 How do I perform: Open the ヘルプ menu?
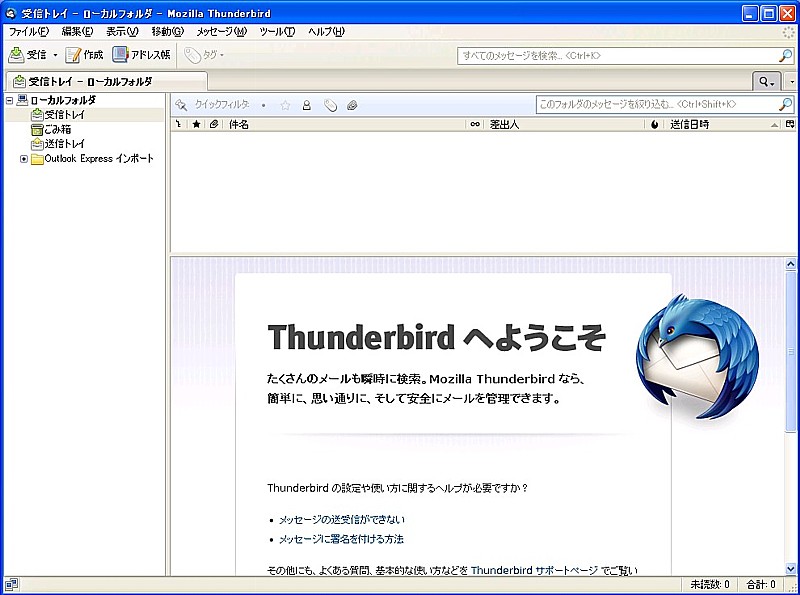tap(326, 32)
